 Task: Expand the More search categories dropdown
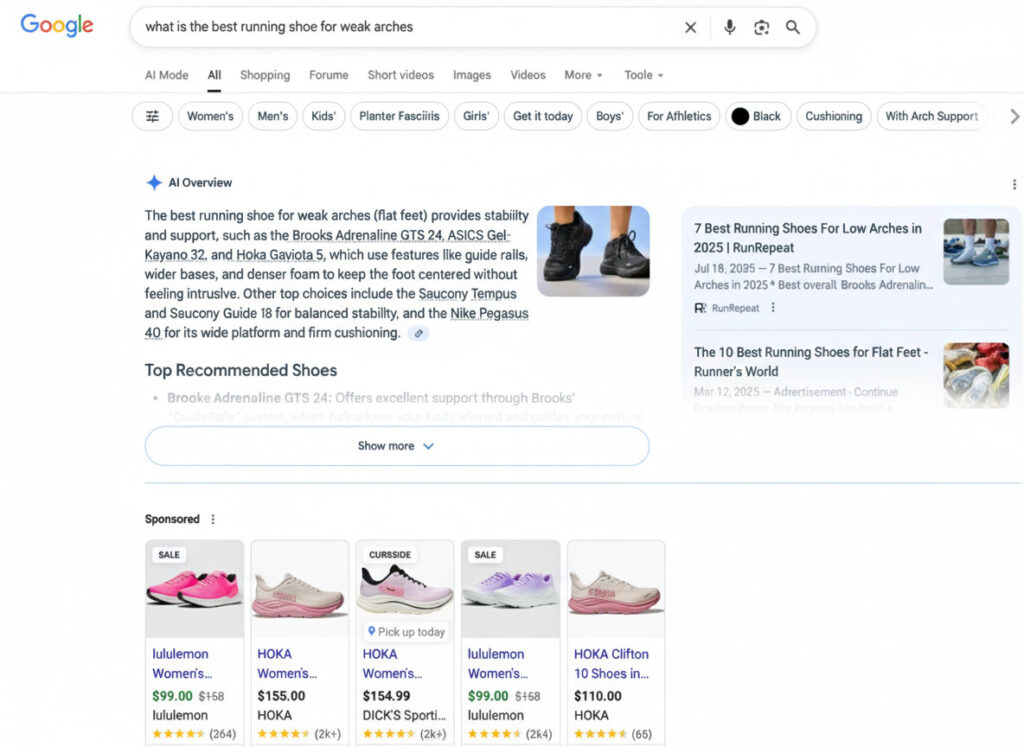click(x=583, y=75)
